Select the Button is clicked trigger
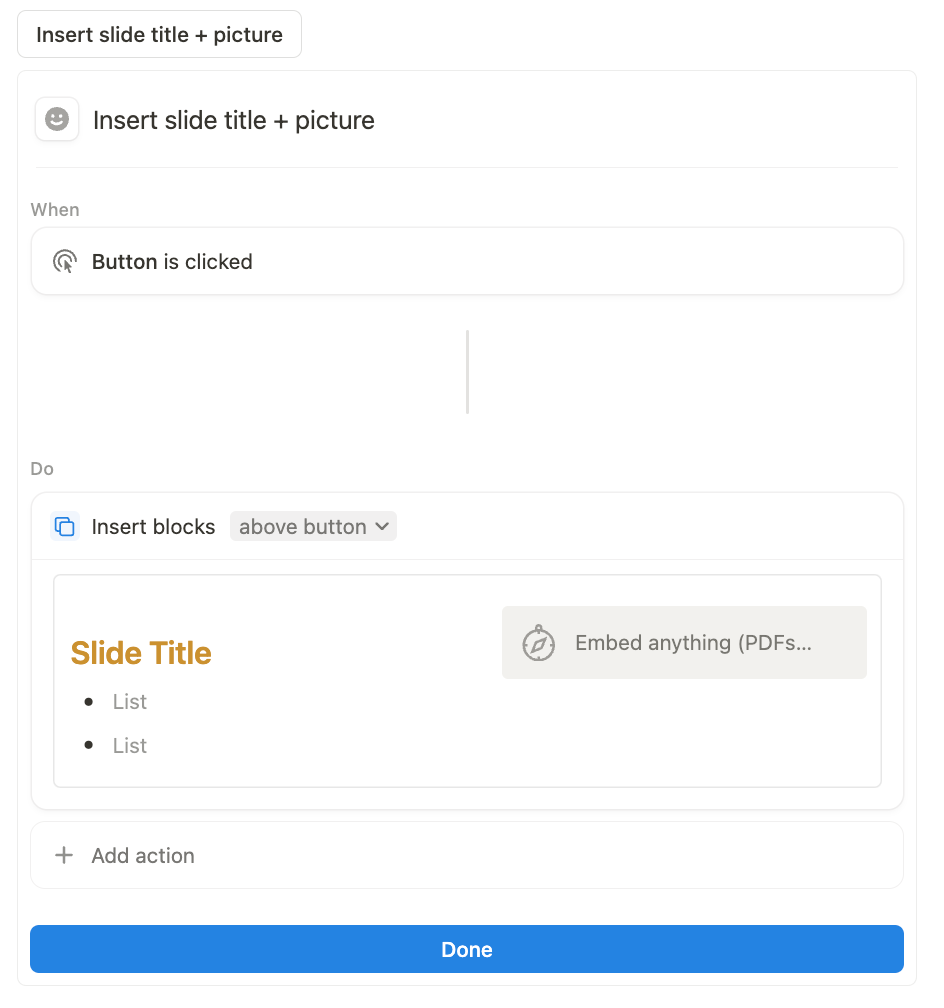 coord(467,261)
